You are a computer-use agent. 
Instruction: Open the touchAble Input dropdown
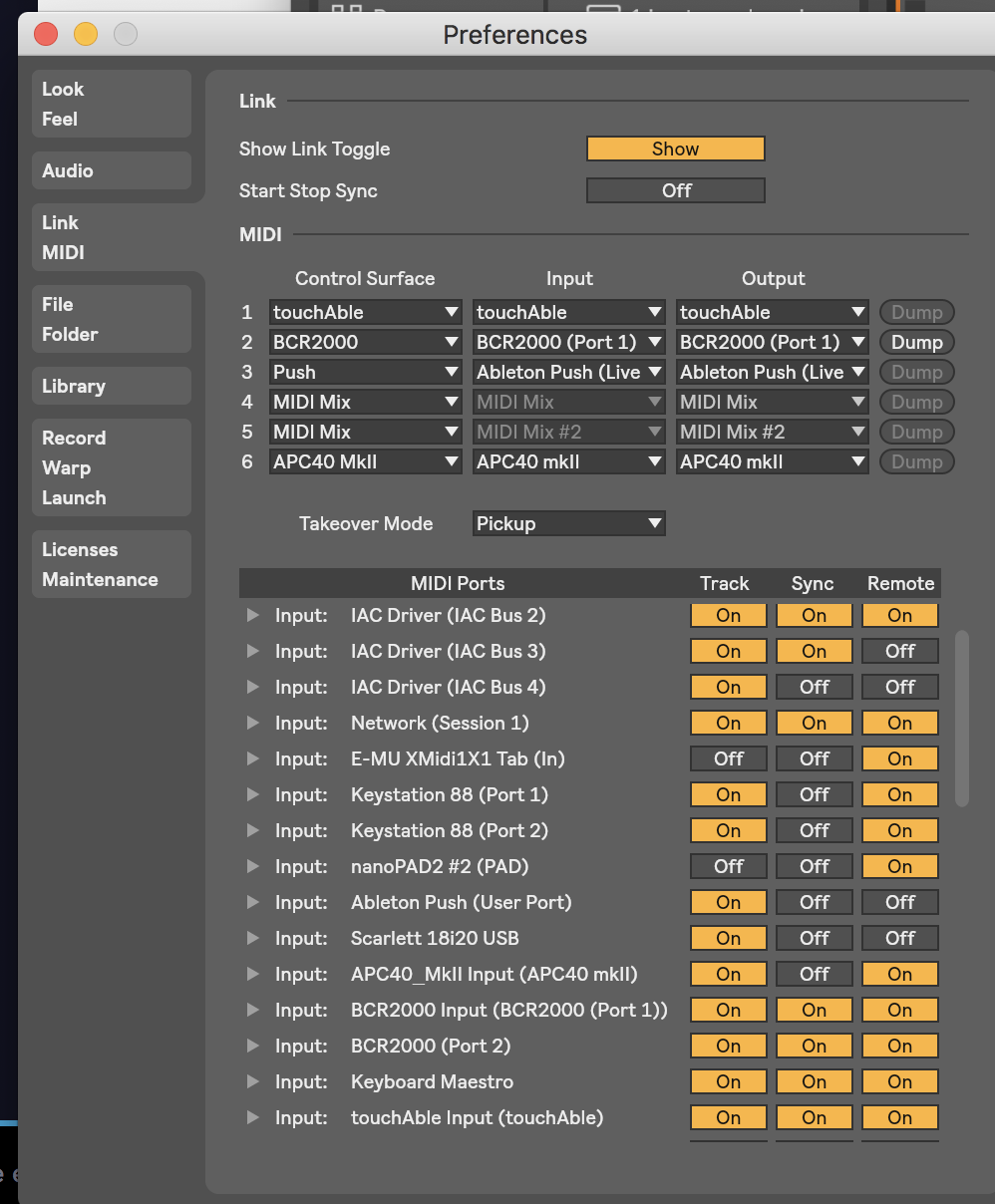(569, 312)
